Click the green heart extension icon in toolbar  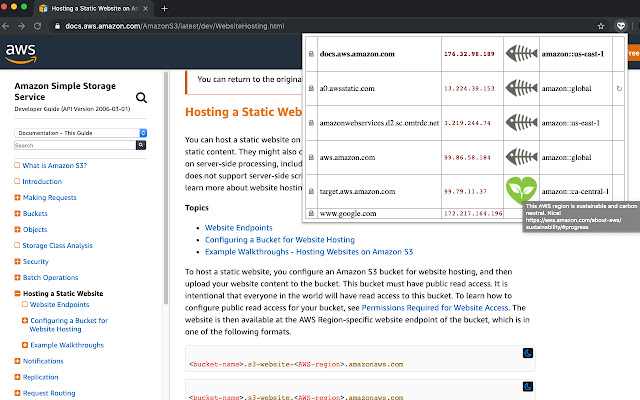pos(621,26)
